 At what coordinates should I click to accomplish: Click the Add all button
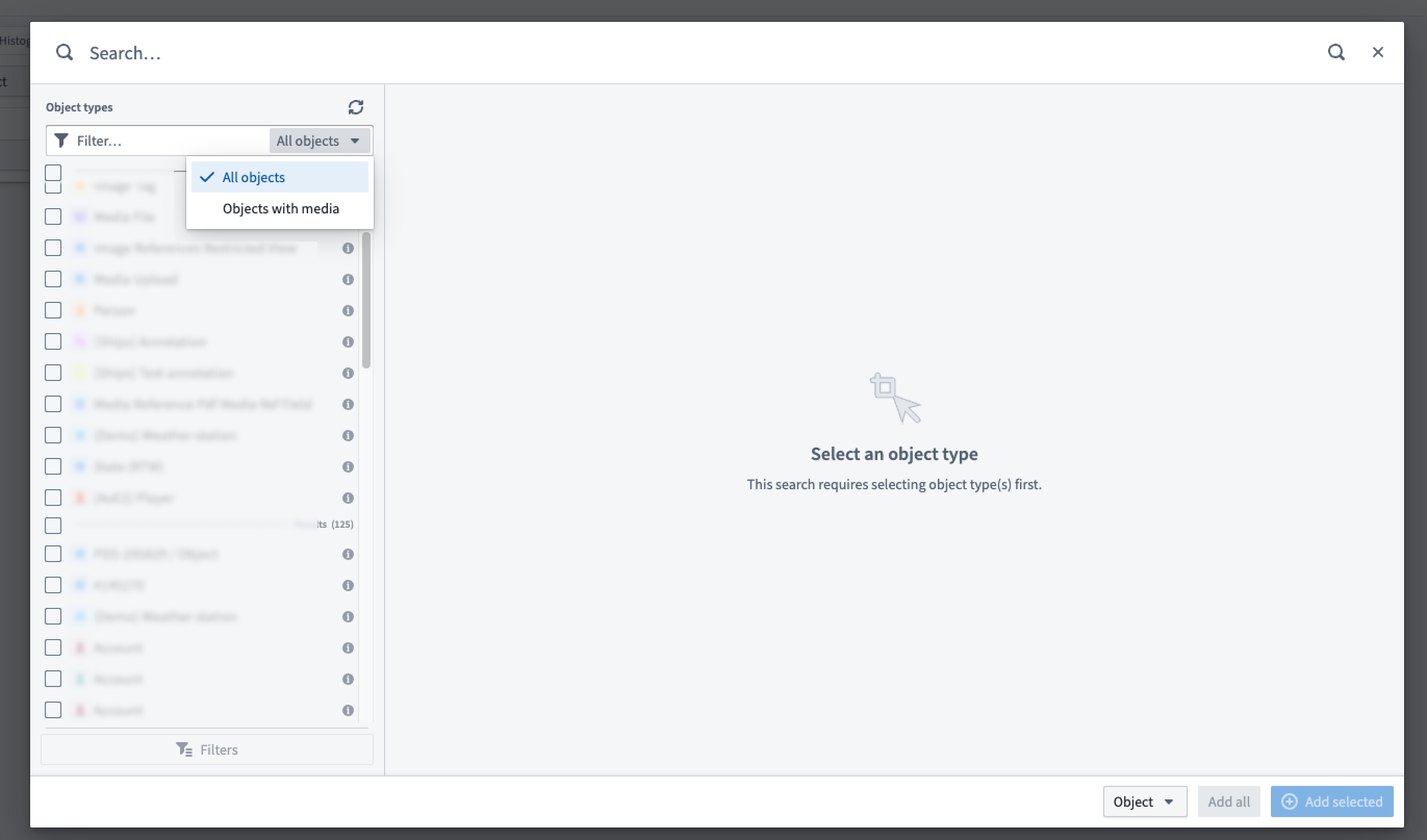point(1229,801)
